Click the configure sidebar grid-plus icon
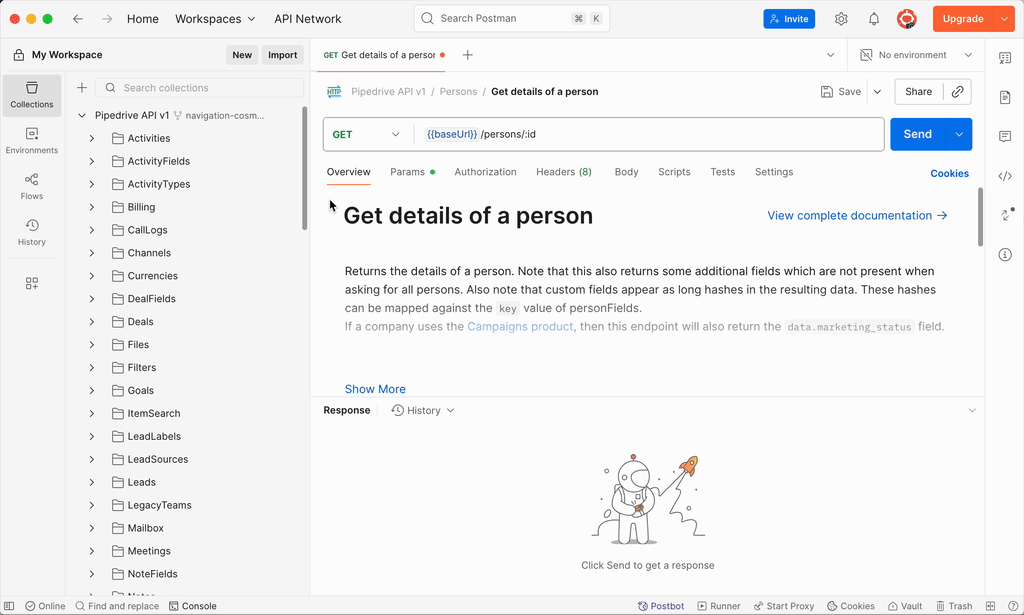 [x=31, y=283]
